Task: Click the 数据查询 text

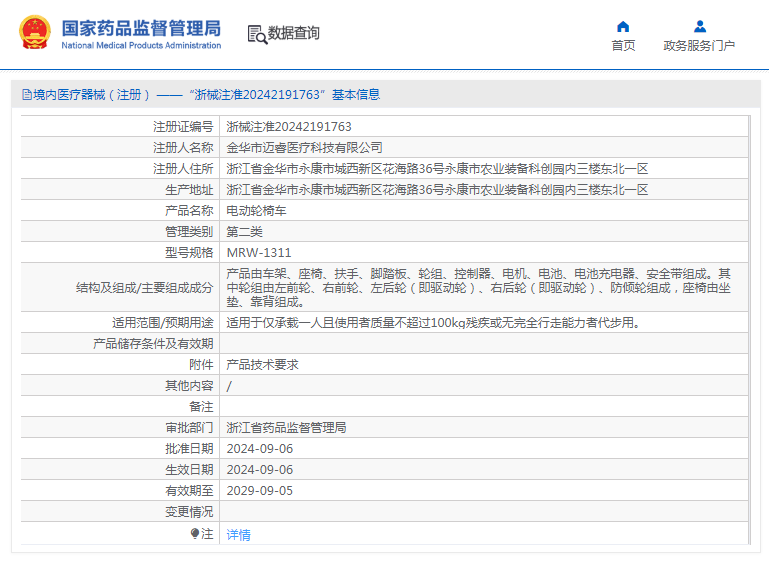Action: coord(293,33)
